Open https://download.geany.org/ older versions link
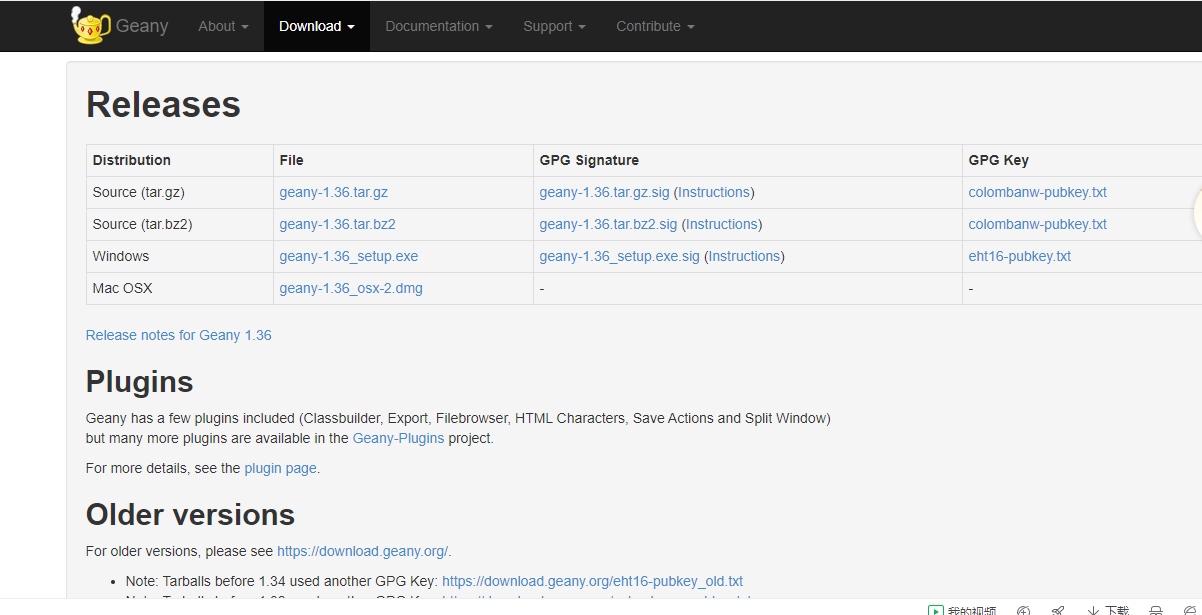The height and width of the screenshot is (615, 1202). pos(362,551)
